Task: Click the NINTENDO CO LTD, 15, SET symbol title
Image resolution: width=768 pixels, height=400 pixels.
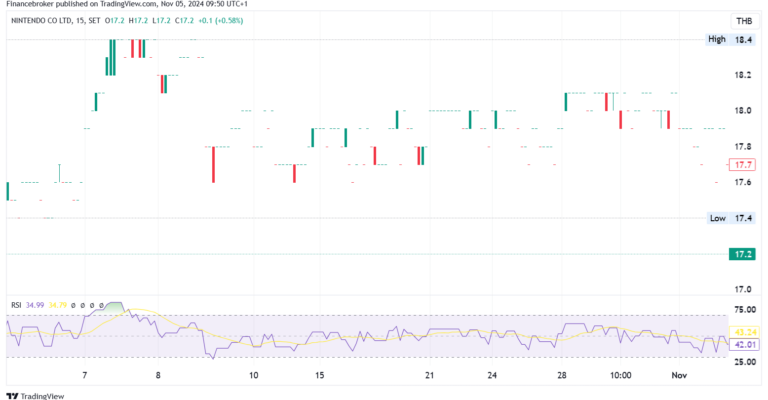Action: click(55, 21)
